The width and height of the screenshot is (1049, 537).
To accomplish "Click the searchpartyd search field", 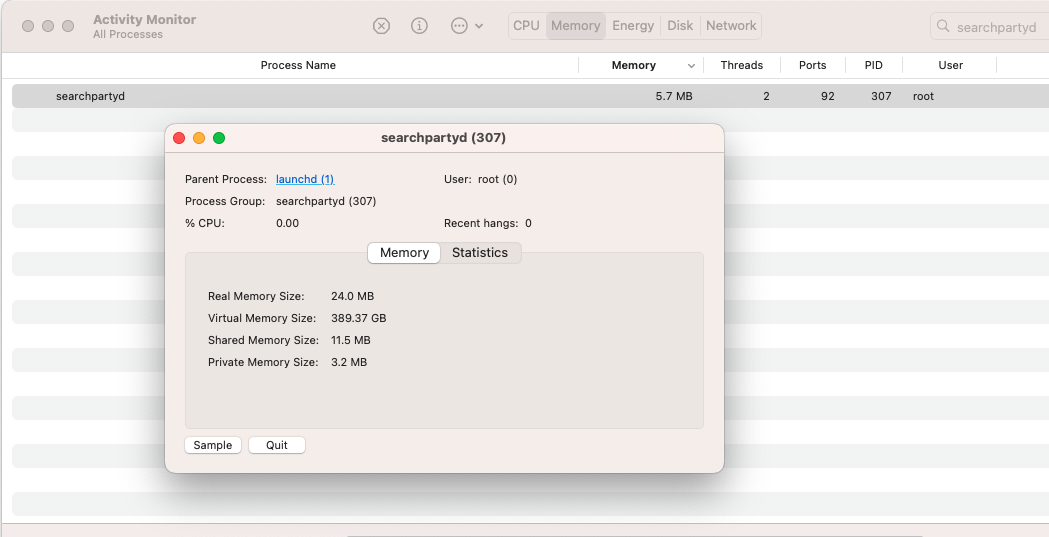I will tap(990, 27).
